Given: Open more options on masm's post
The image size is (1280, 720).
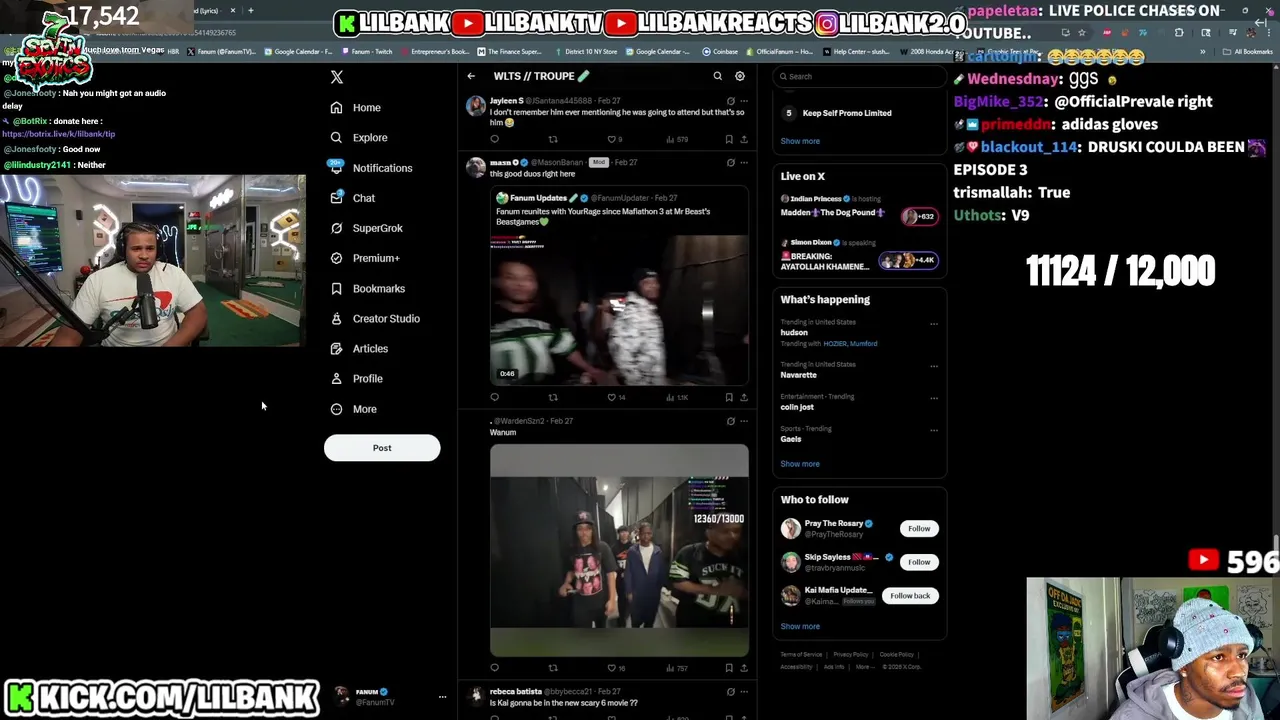Looking at the screenshot, I should [743, 162].
